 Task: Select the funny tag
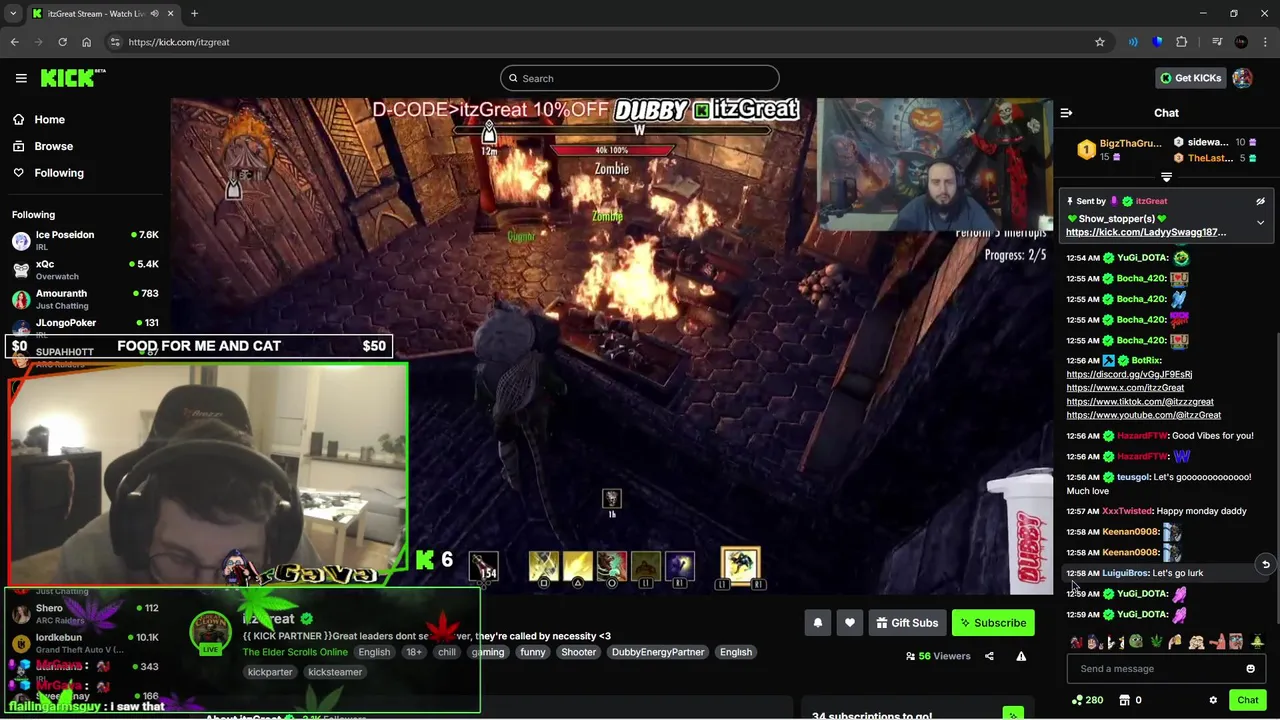(533, 652)
